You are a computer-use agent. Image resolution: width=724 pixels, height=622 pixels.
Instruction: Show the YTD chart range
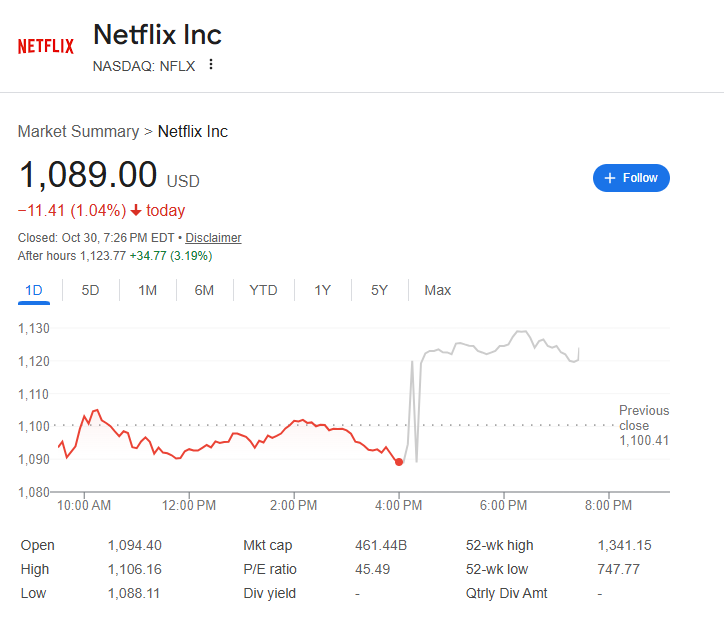click(x=263, y=290)
